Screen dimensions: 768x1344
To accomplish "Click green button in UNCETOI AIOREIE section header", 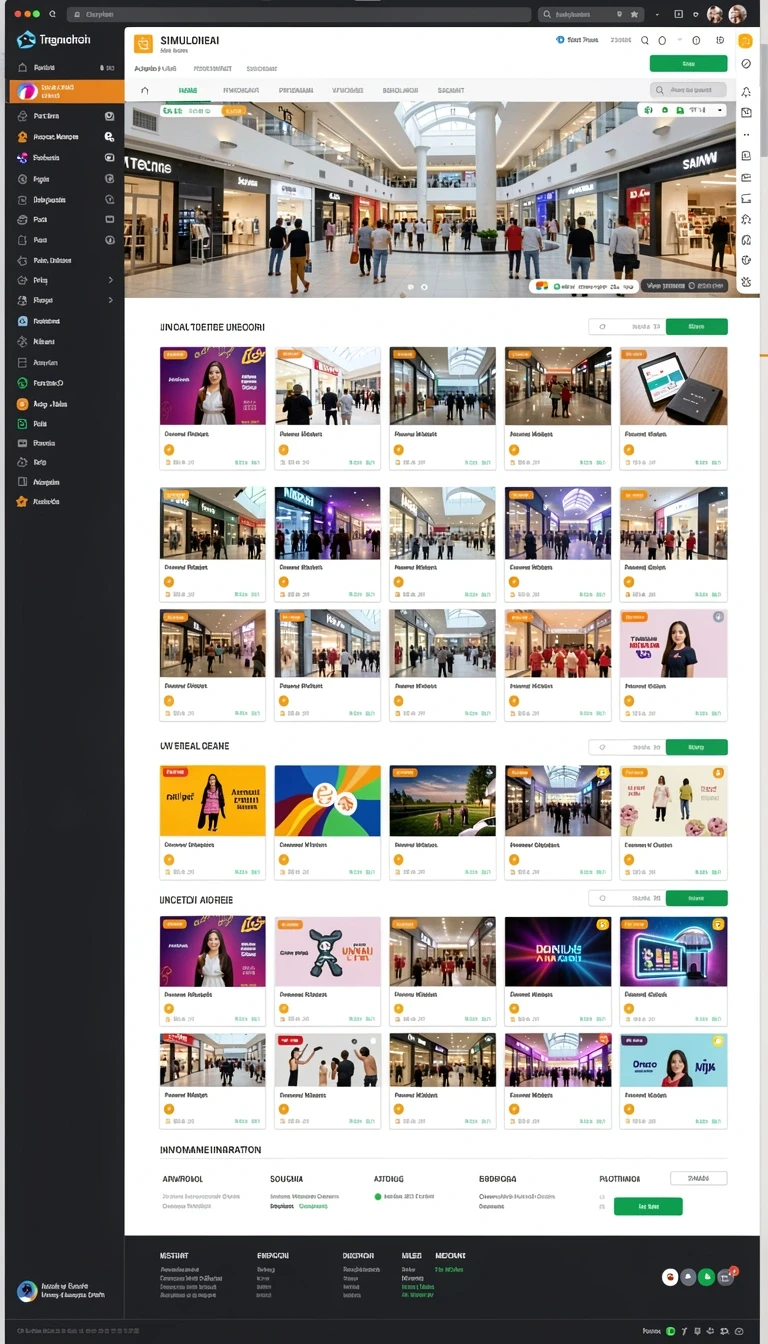I will (x=696, y=898).
